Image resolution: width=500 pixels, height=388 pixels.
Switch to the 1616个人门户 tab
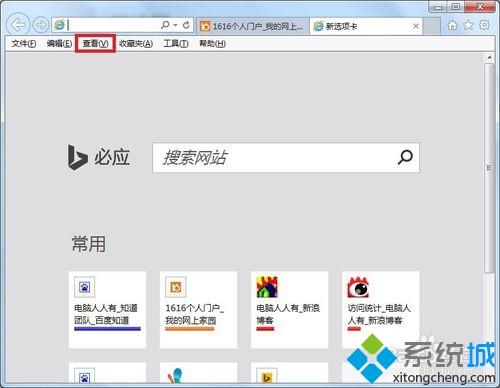tap(252, 26)
